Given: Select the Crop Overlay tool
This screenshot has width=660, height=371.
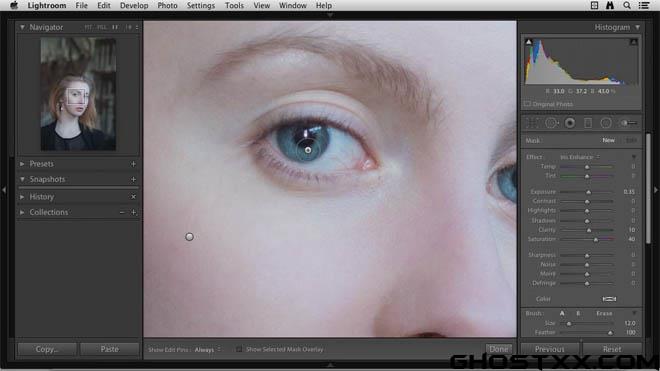Looking at the screenshot, I should coord(532,123).
